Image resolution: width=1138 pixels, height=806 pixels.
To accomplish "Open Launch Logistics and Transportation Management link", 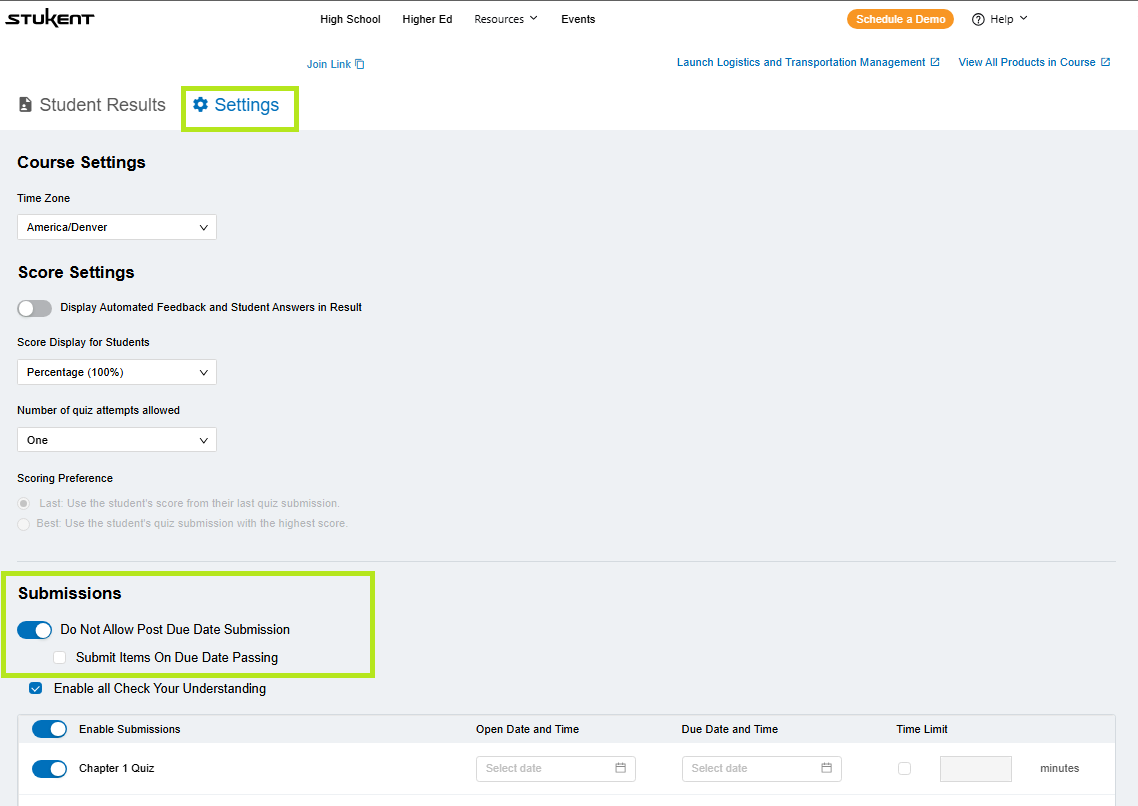I will (x=801, y=62).
